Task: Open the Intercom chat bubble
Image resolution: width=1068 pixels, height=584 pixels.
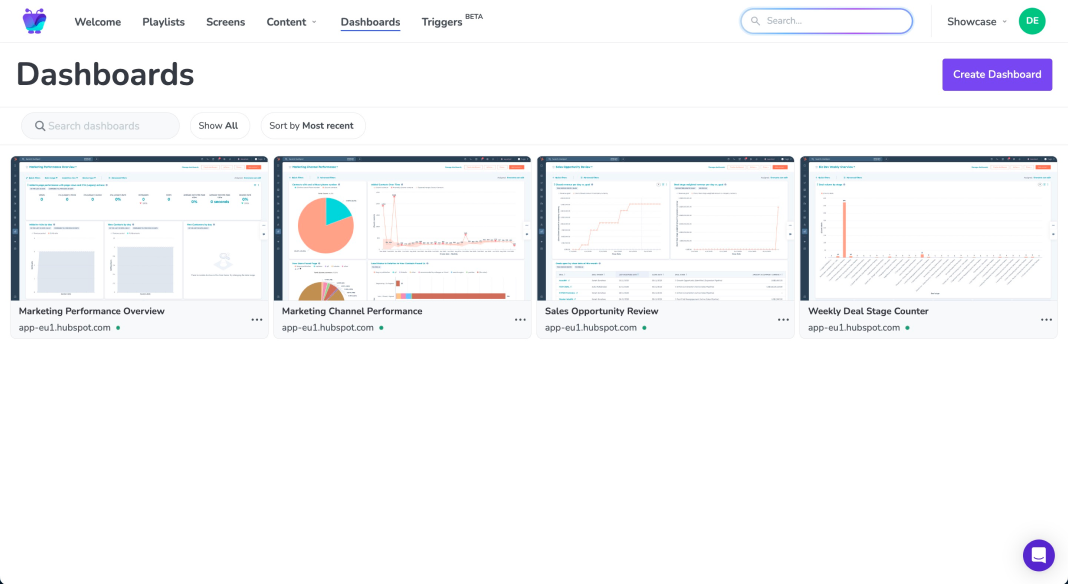Action: coord(1038,555)
